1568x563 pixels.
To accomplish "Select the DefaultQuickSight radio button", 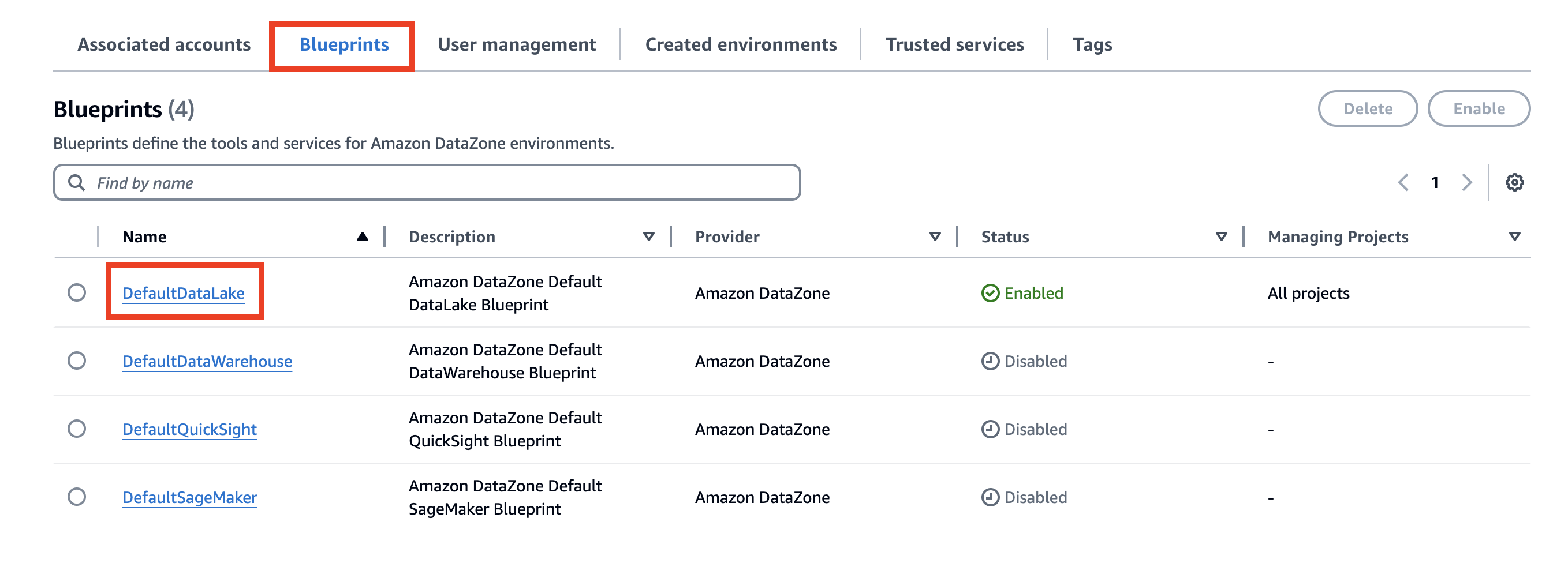I will (77, 429).
